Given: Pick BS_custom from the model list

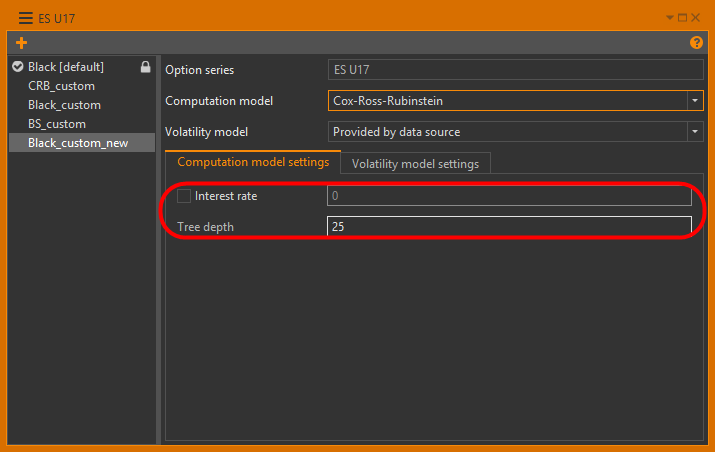Looking at the screenshot, I should click(57, 124).
